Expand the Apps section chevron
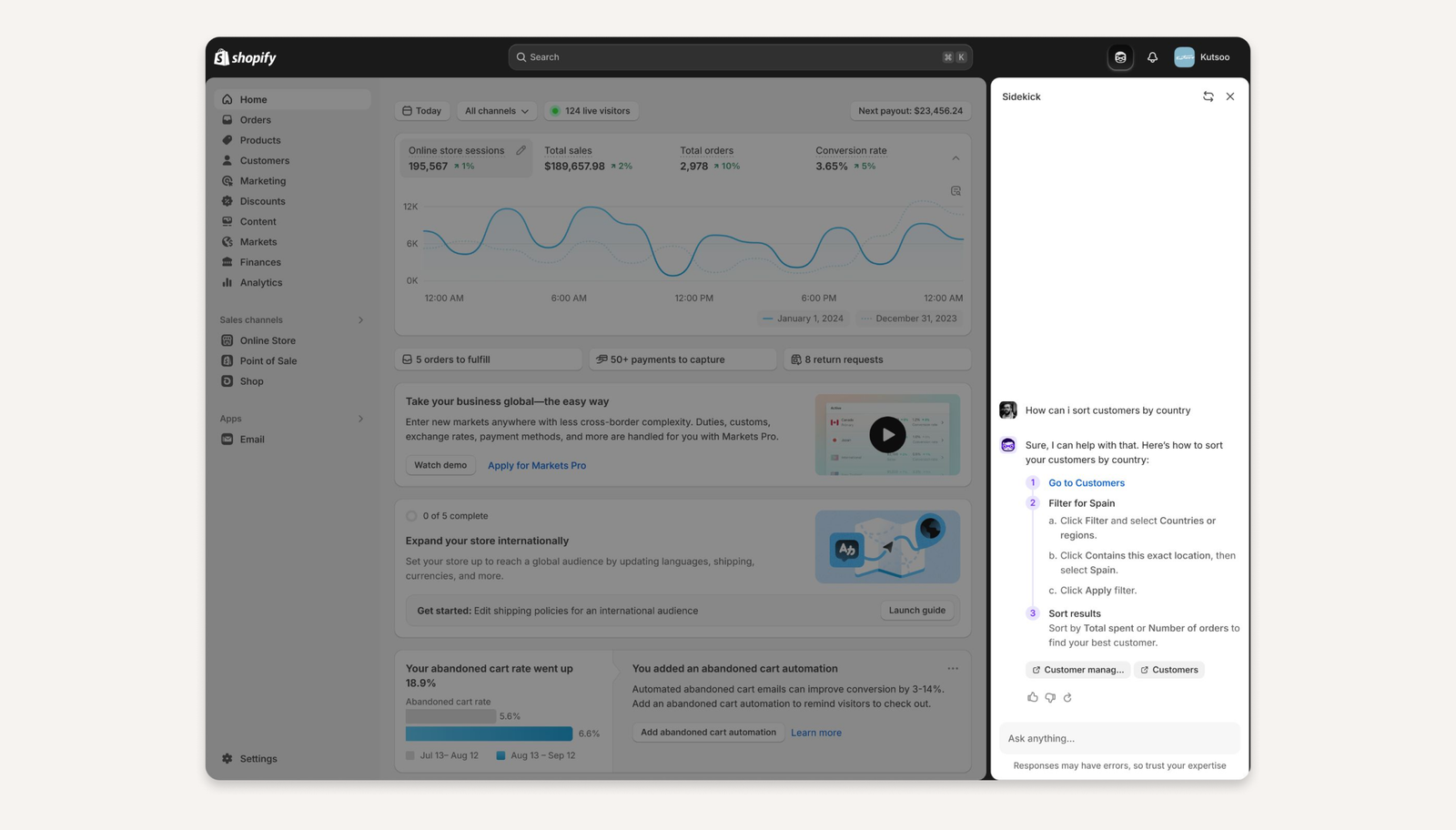The height and width of the screenshot is (830, 1456). tap(360, 419)
